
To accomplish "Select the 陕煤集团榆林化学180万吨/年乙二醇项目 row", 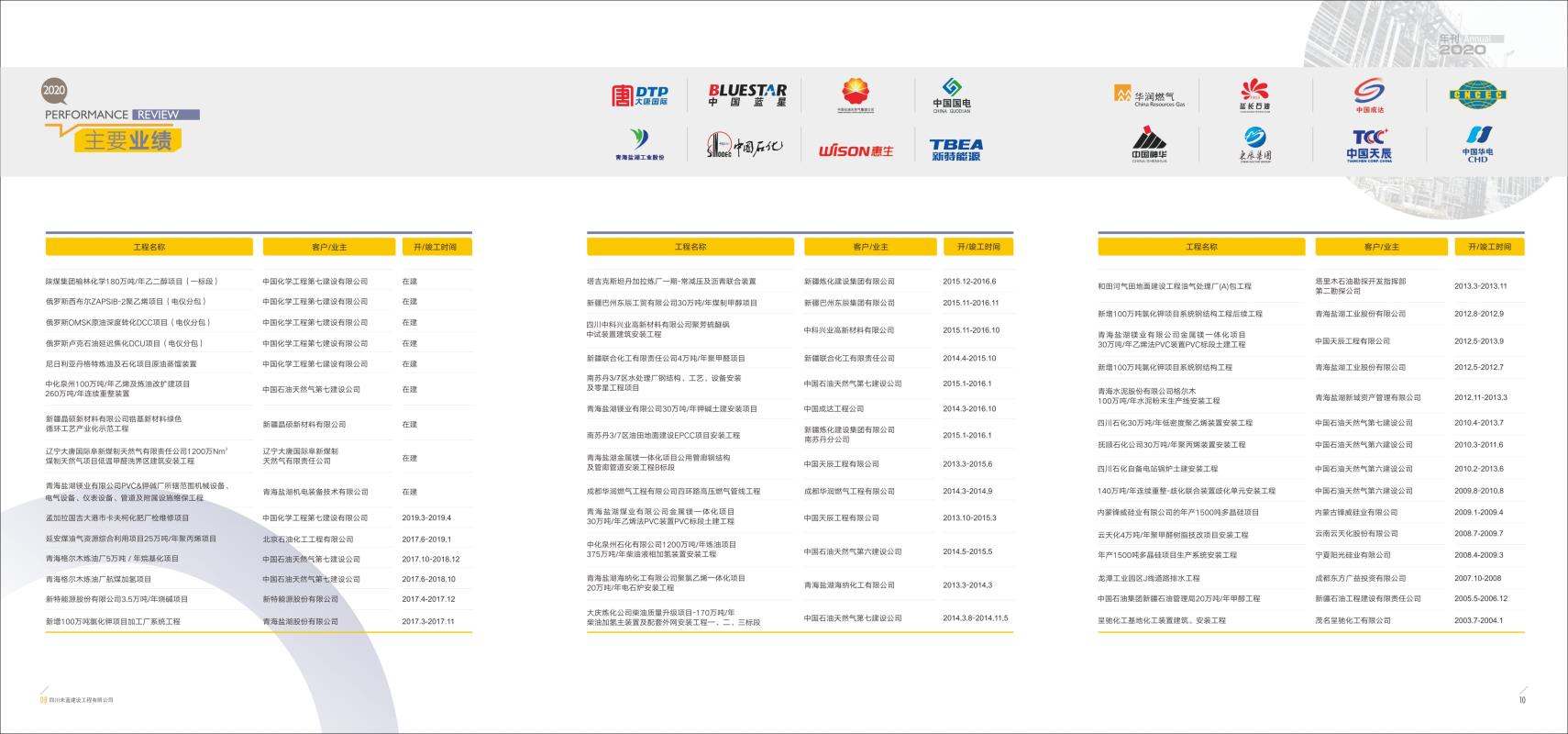I will click(259, 282).
